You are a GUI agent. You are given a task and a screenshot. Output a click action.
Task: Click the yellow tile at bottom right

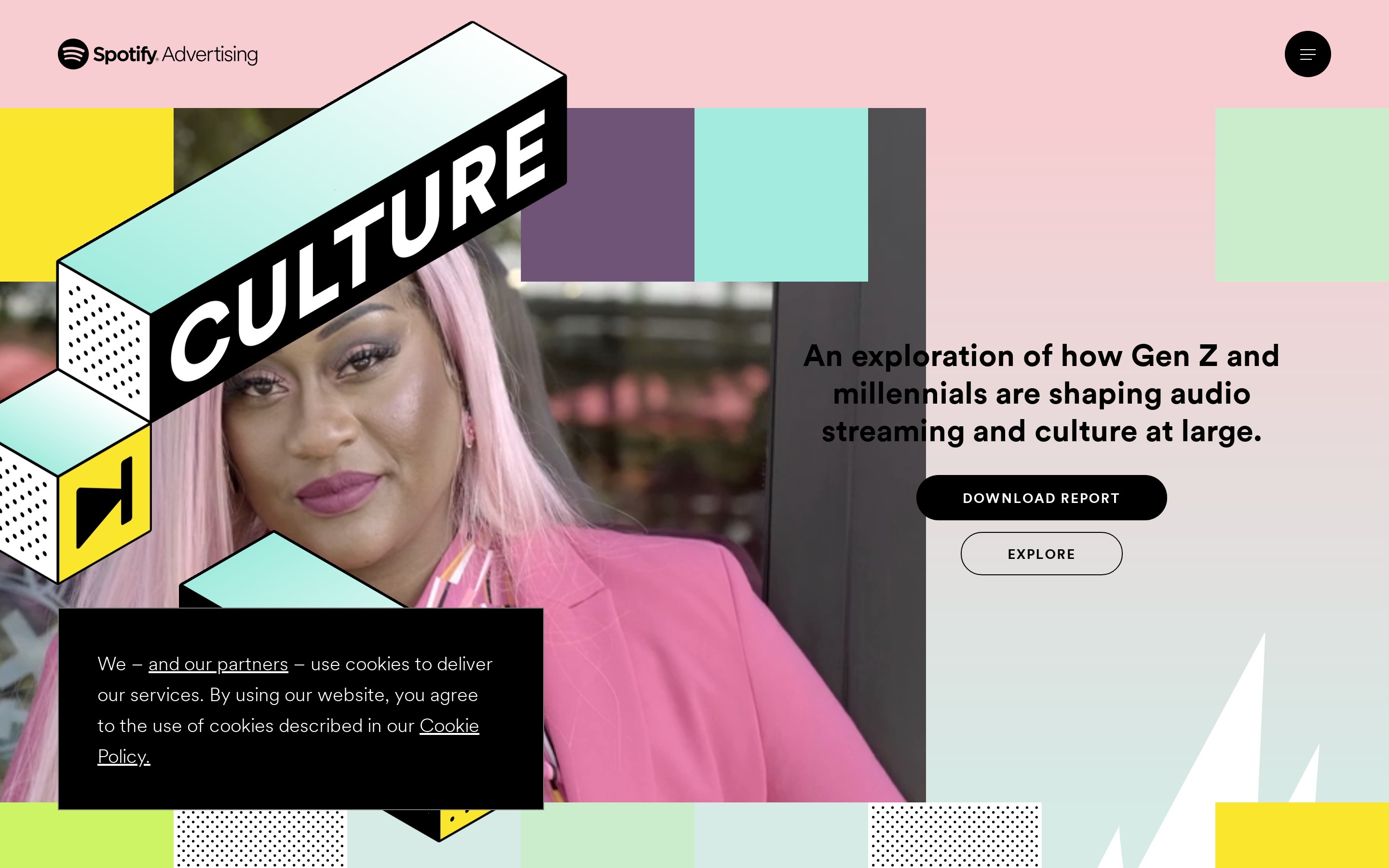point(1302,835)
